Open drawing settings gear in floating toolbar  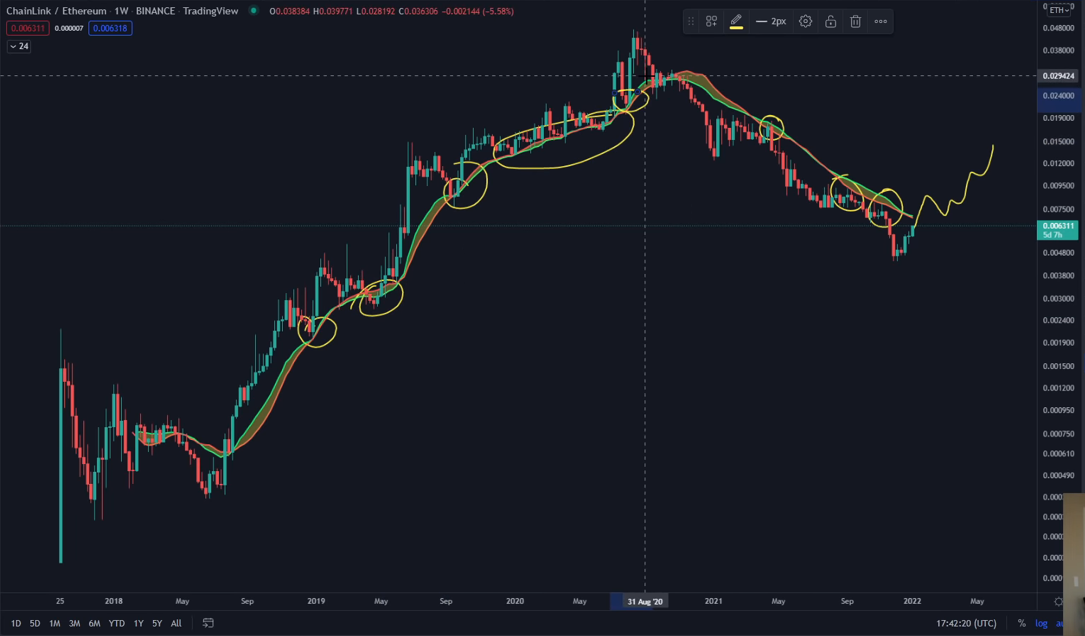[805, 21]
